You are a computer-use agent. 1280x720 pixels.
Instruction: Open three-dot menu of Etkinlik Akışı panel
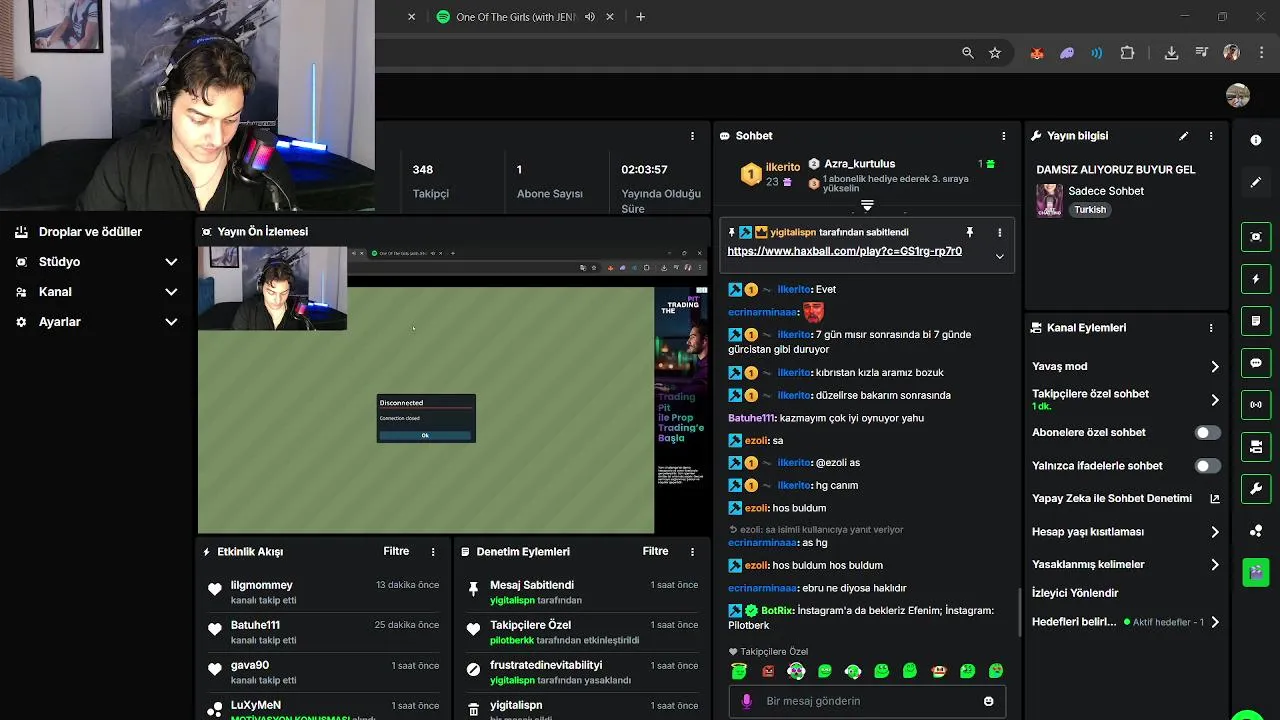433,552
